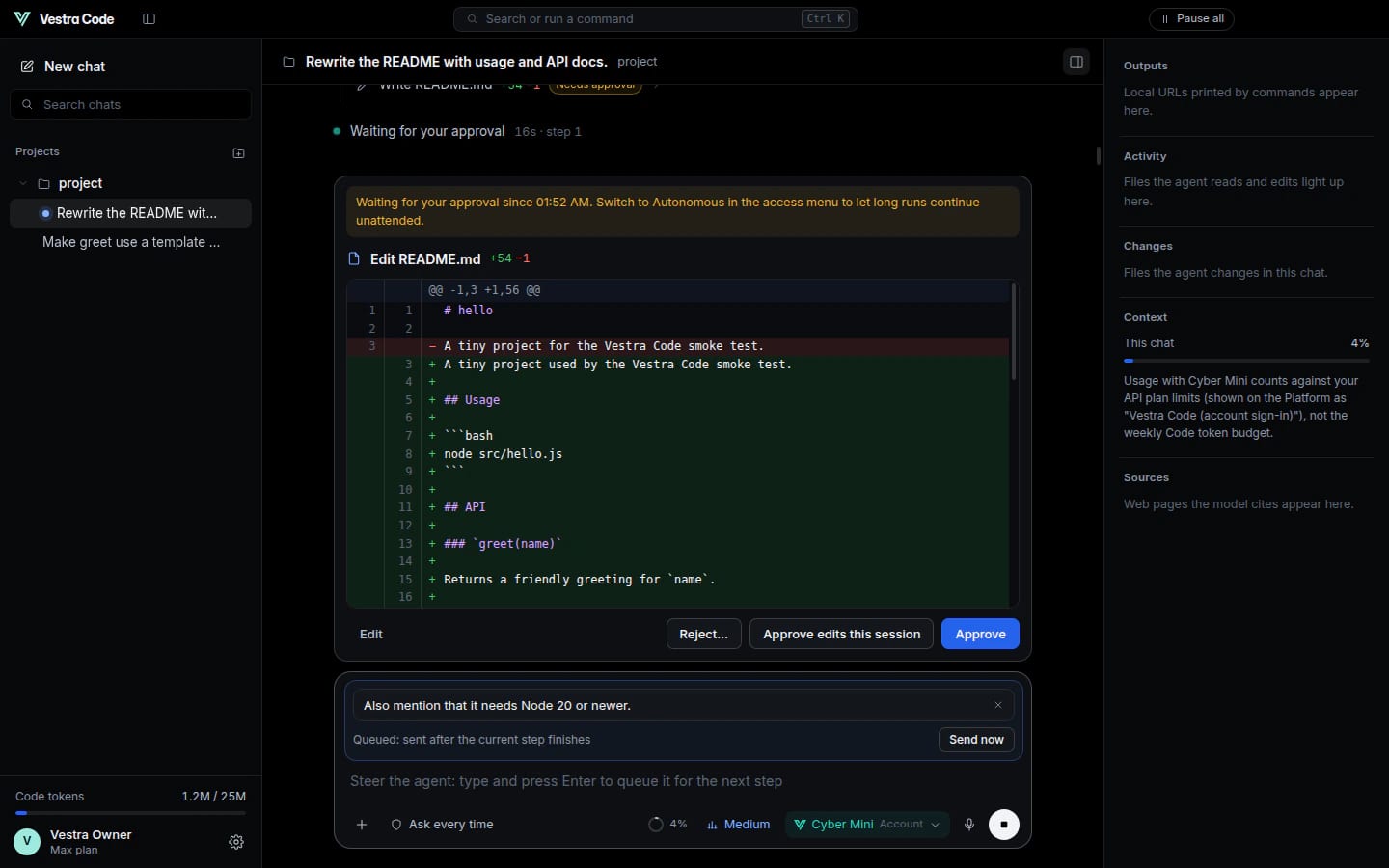The width and height of the screenshot is (1389, 868).
Task: Remove the queued Node 20 message
Action: [998, 705]
